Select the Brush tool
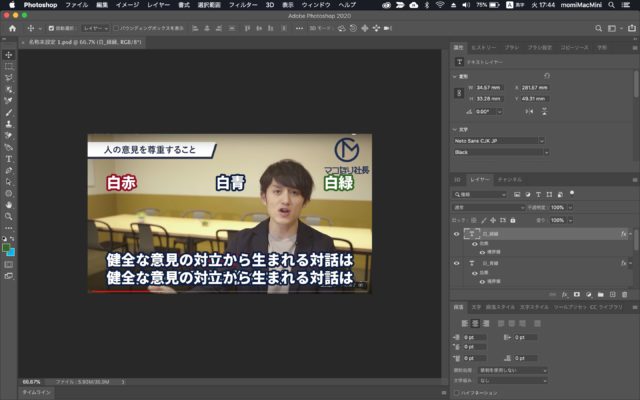This screenshot has width=640, height=400. [9, 112]
